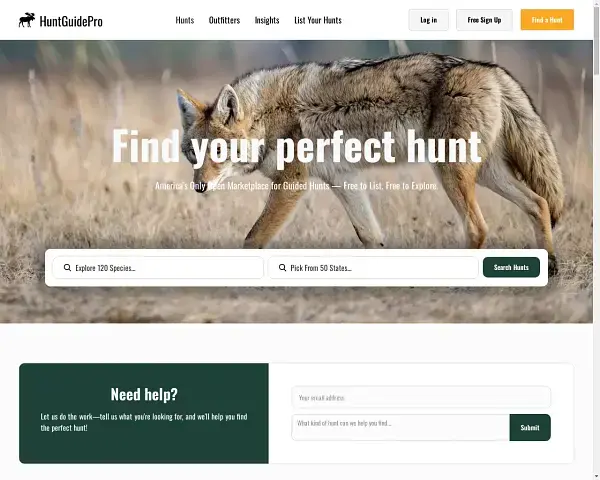
Task: Select List Your Hunts in navigation
Action: point(318,20)
